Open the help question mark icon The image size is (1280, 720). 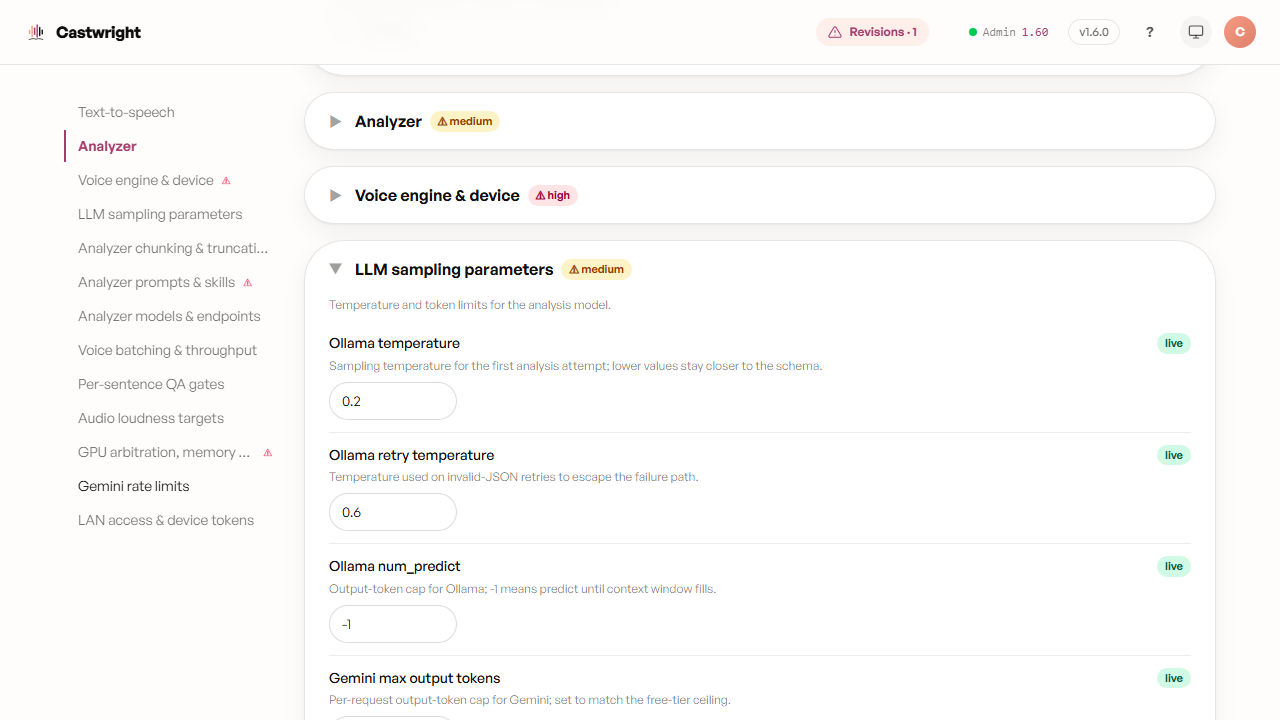click(1150, 32)
